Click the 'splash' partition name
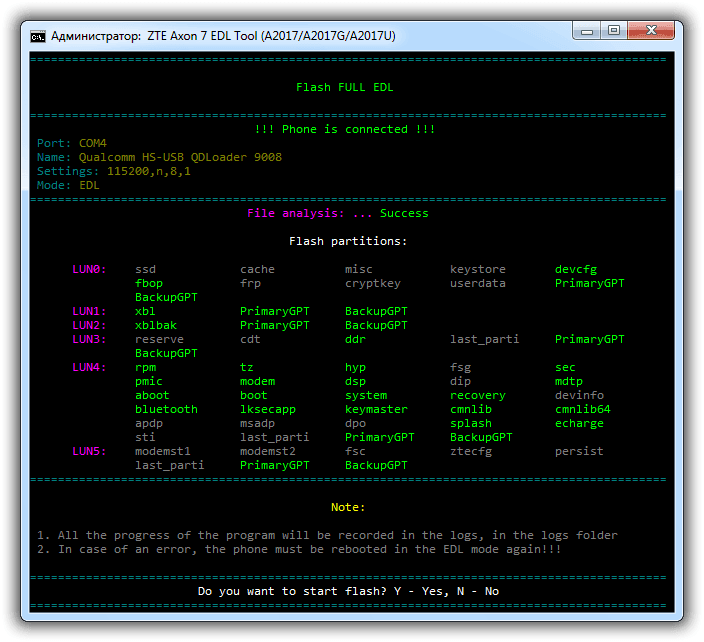 (471, 423)
